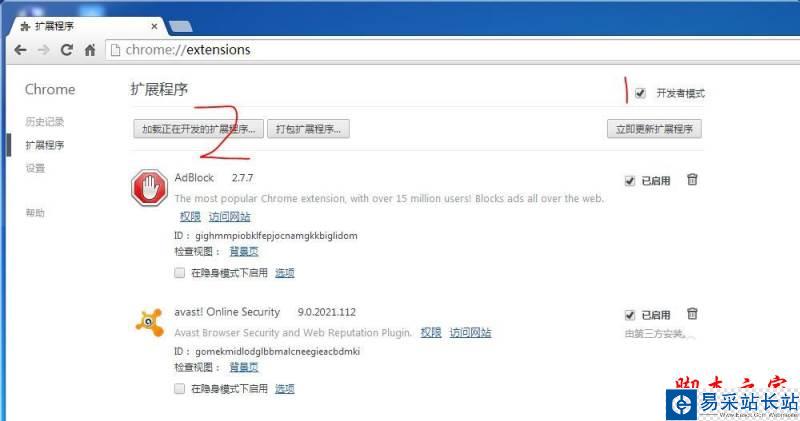
Task: Toggle the 开发者模式 checkbox
Action: pyautogui.click(x=640, y=93)
